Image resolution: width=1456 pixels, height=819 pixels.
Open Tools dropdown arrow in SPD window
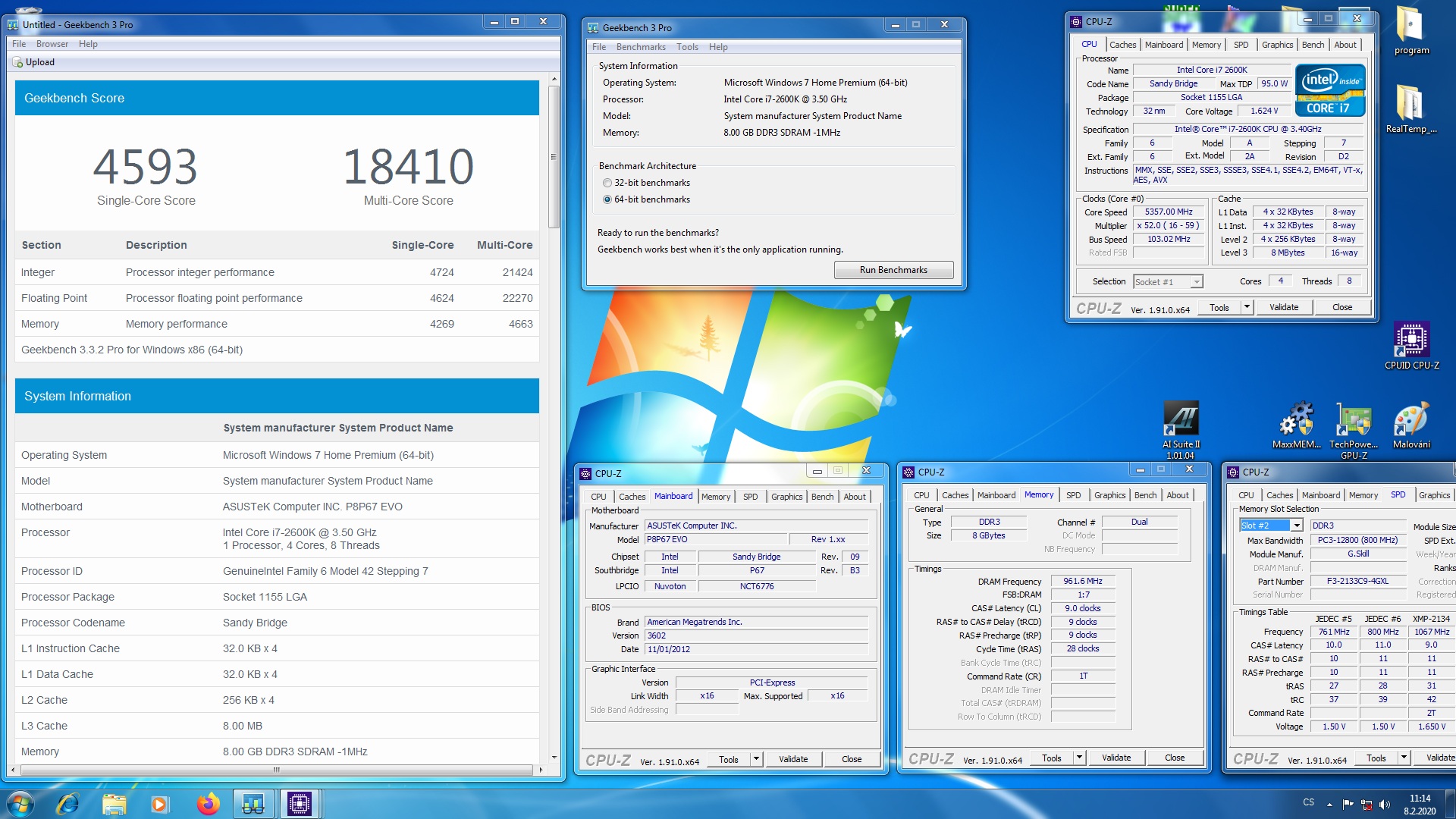coord(1404,758)
